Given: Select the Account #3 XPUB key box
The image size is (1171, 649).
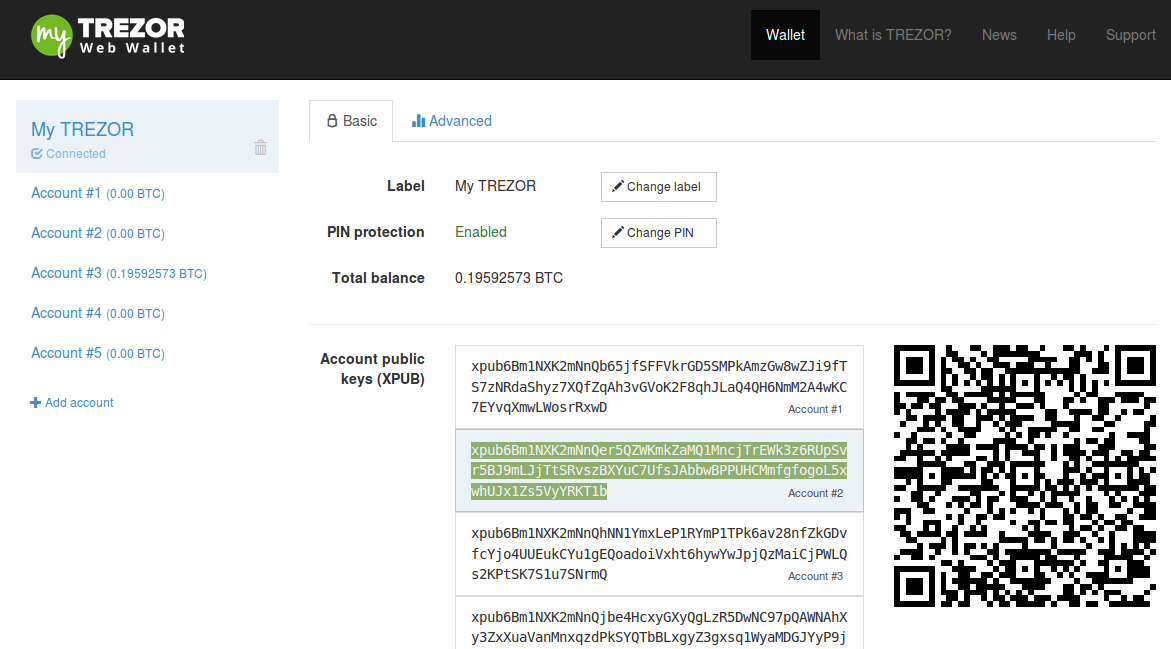Looking at the screenshot, I should (659, 554).
